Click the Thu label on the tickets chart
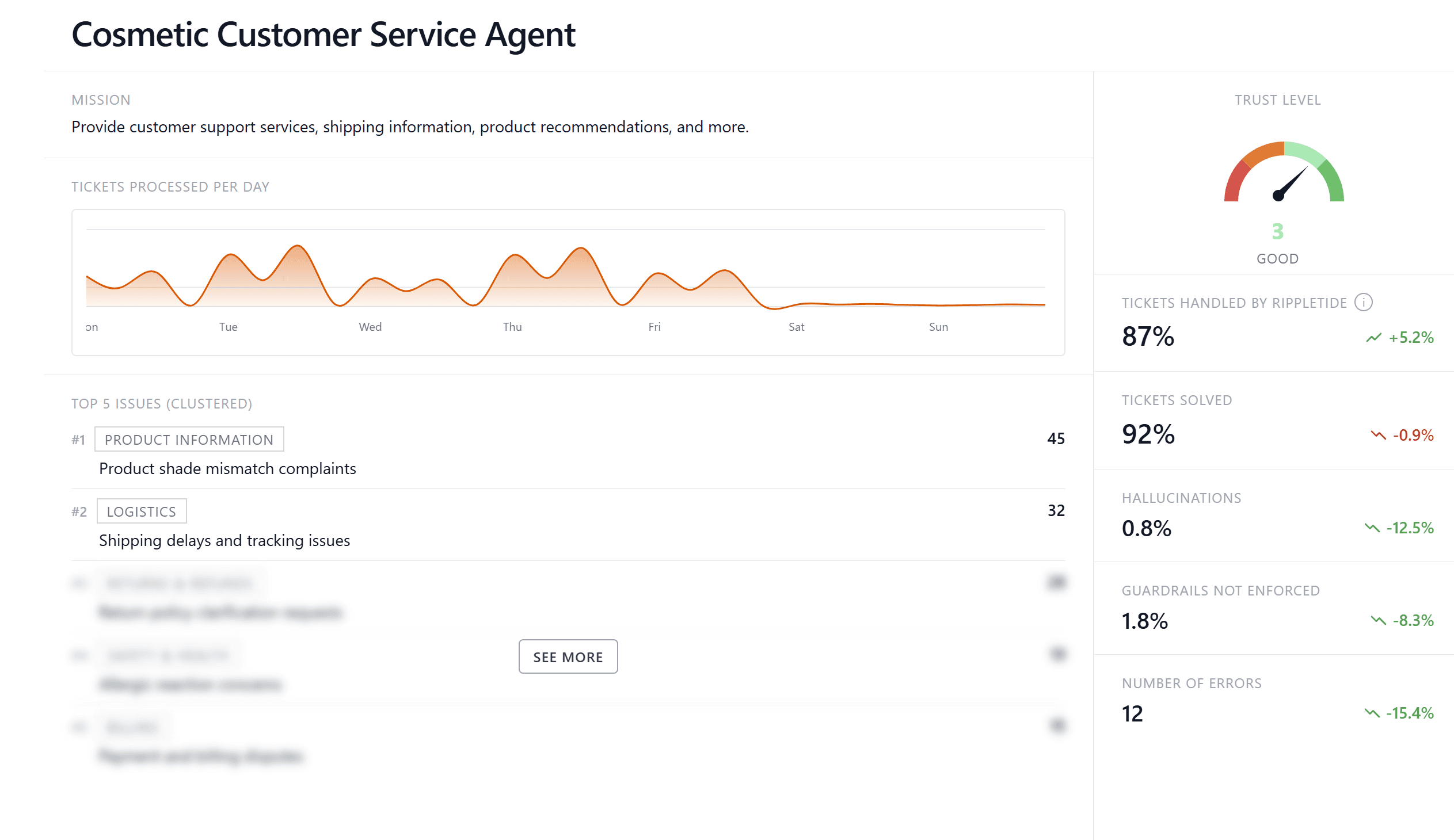Viewport: 1454px width, 840px height. [x=512, y=327]
